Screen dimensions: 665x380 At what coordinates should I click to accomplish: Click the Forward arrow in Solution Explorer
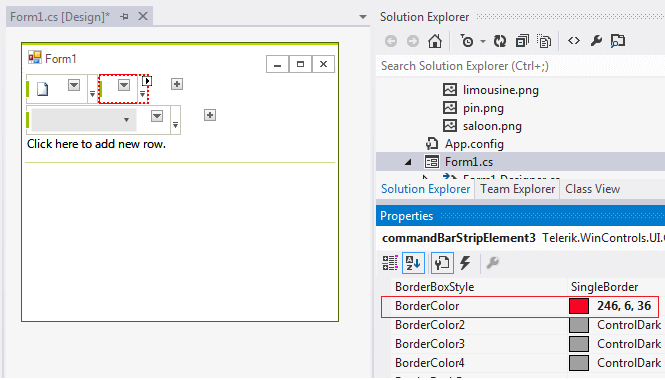tap(413, 41)
